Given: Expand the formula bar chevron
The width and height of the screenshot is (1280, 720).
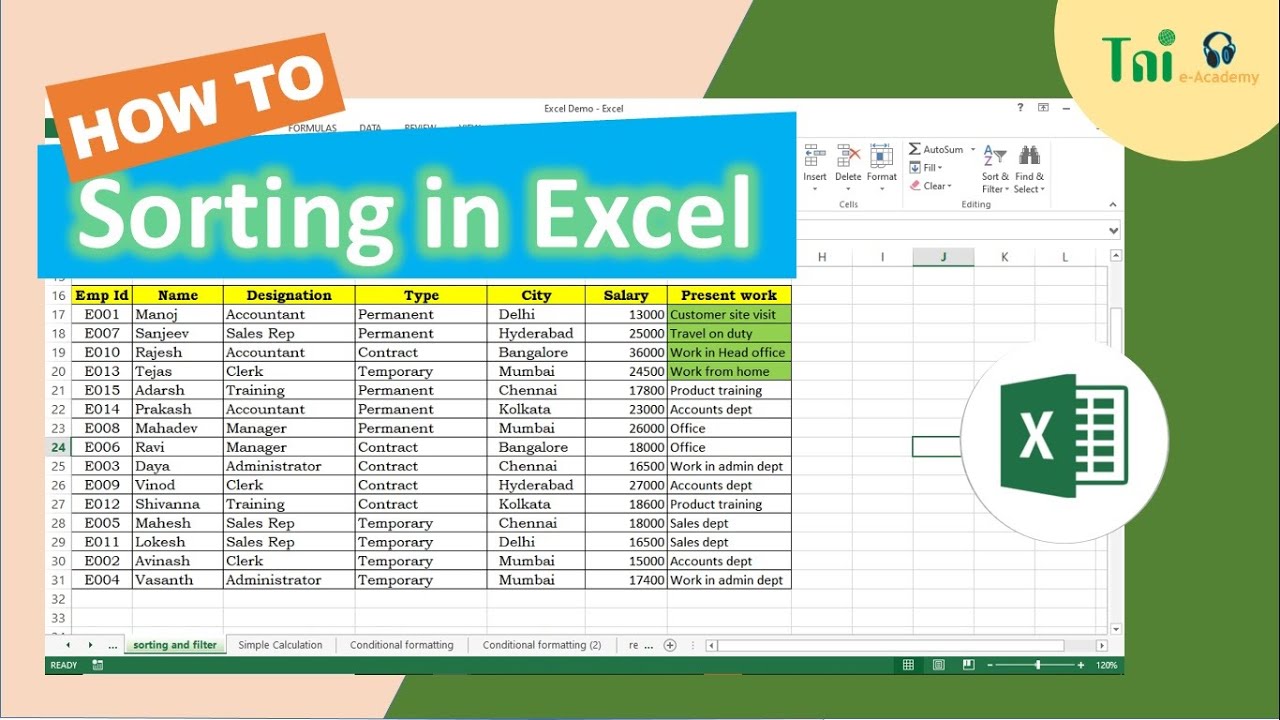Looking at the screenshot, I should point(1114,231).
